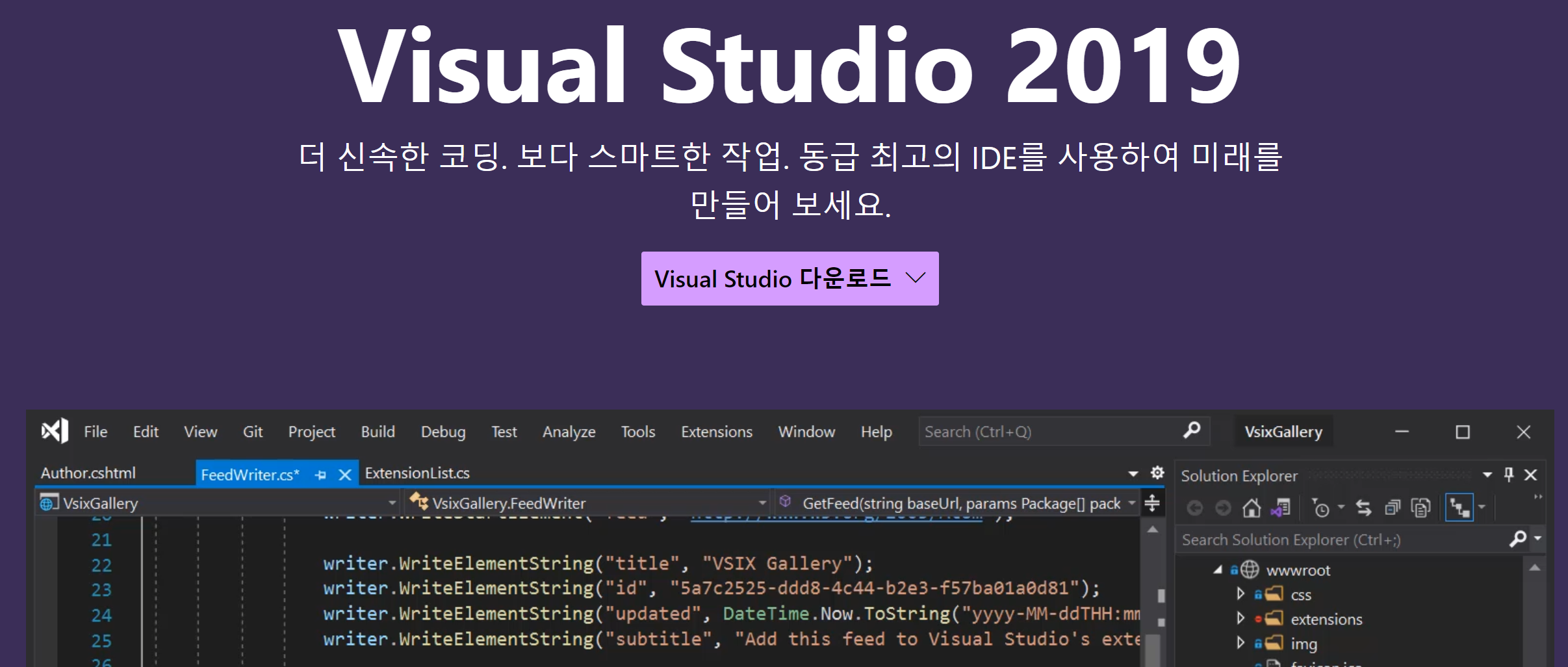This screenshot has height=667, width=1568.
Task: Open the Test menu
Action: tap(504, 432)
